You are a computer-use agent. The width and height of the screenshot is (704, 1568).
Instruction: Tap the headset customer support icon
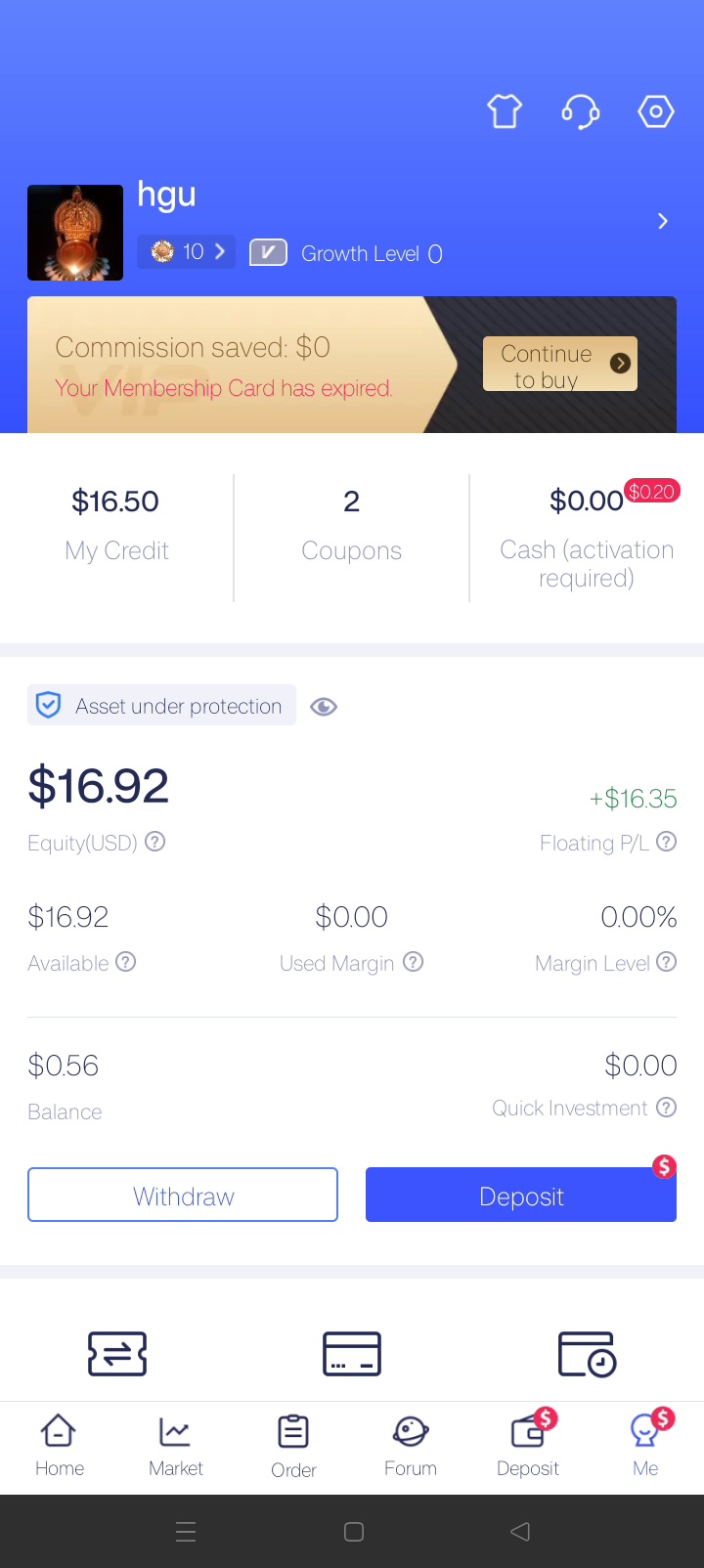(x=581, y=111)
